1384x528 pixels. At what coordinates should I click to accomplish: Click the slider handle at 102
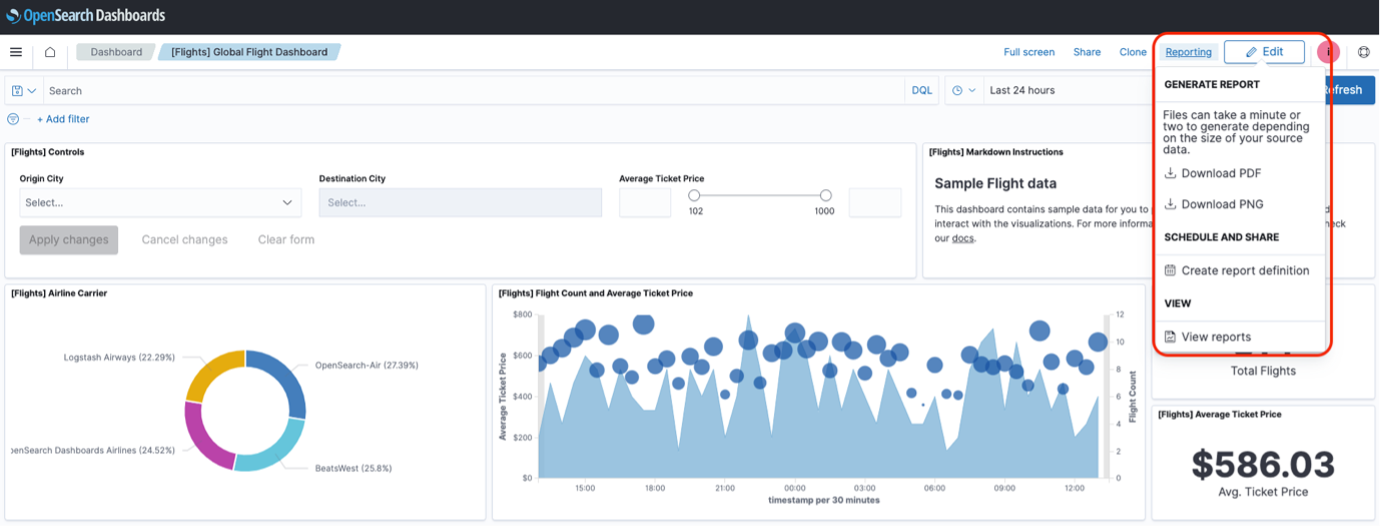point(694,196)
